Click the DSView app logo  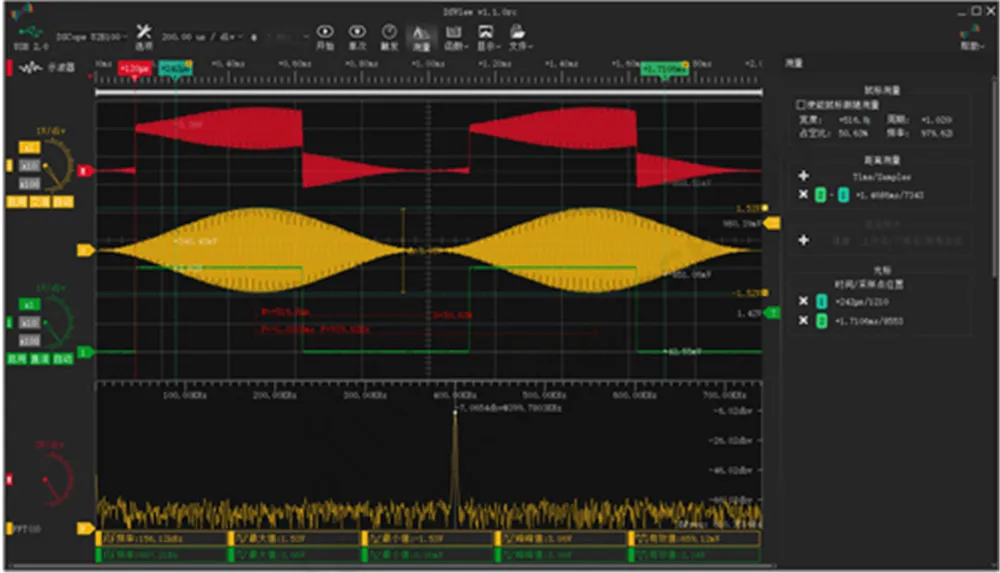[21, 11]
